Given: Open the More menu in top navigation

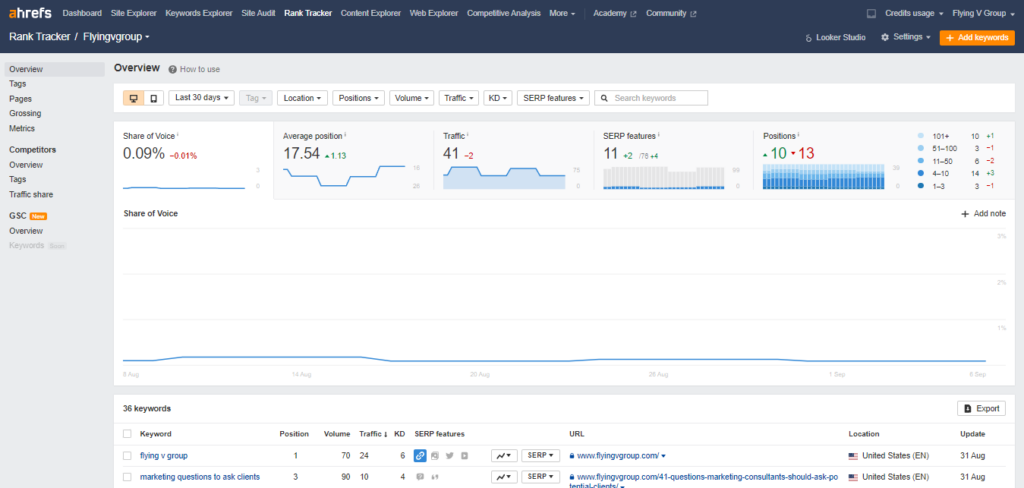Looking at the screenshot, I should click(x=562, y=13).
